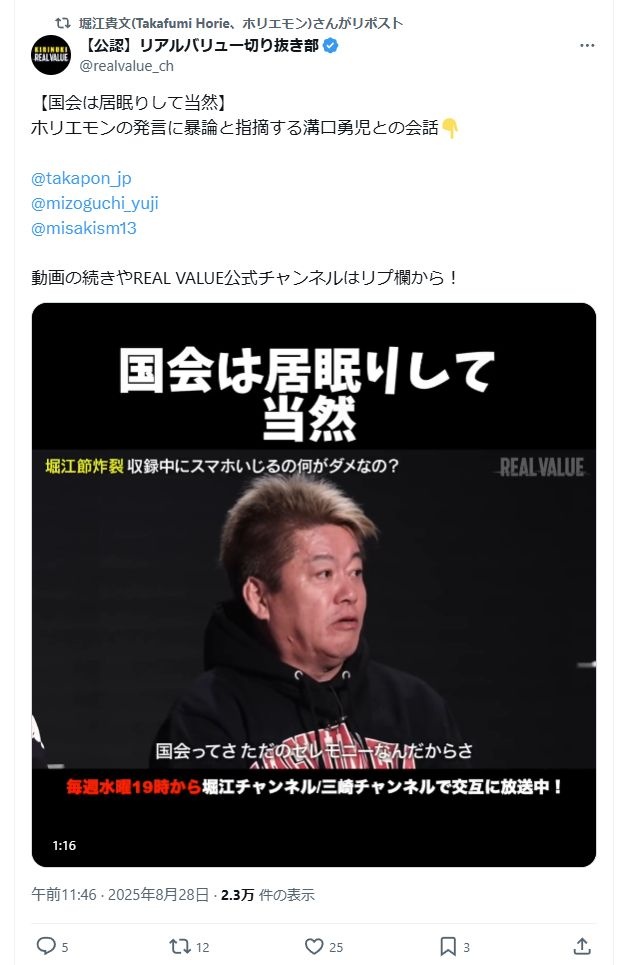Screen dimensions: 636x965
Task: Open the reply comment icon
Action: pyautogui.click(x=46, y=945)
